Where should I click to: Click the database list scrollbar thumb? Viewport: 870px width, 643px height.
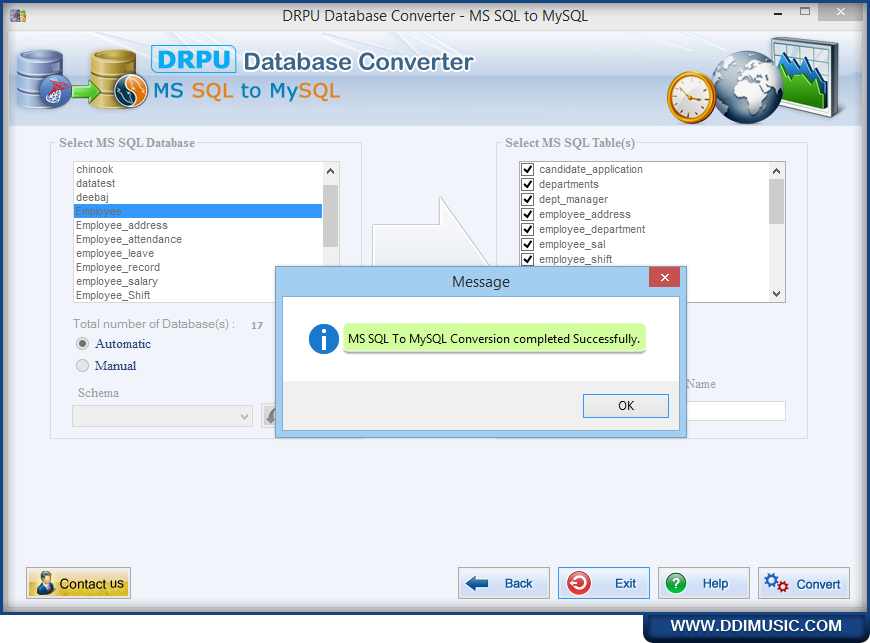(330, 216)
